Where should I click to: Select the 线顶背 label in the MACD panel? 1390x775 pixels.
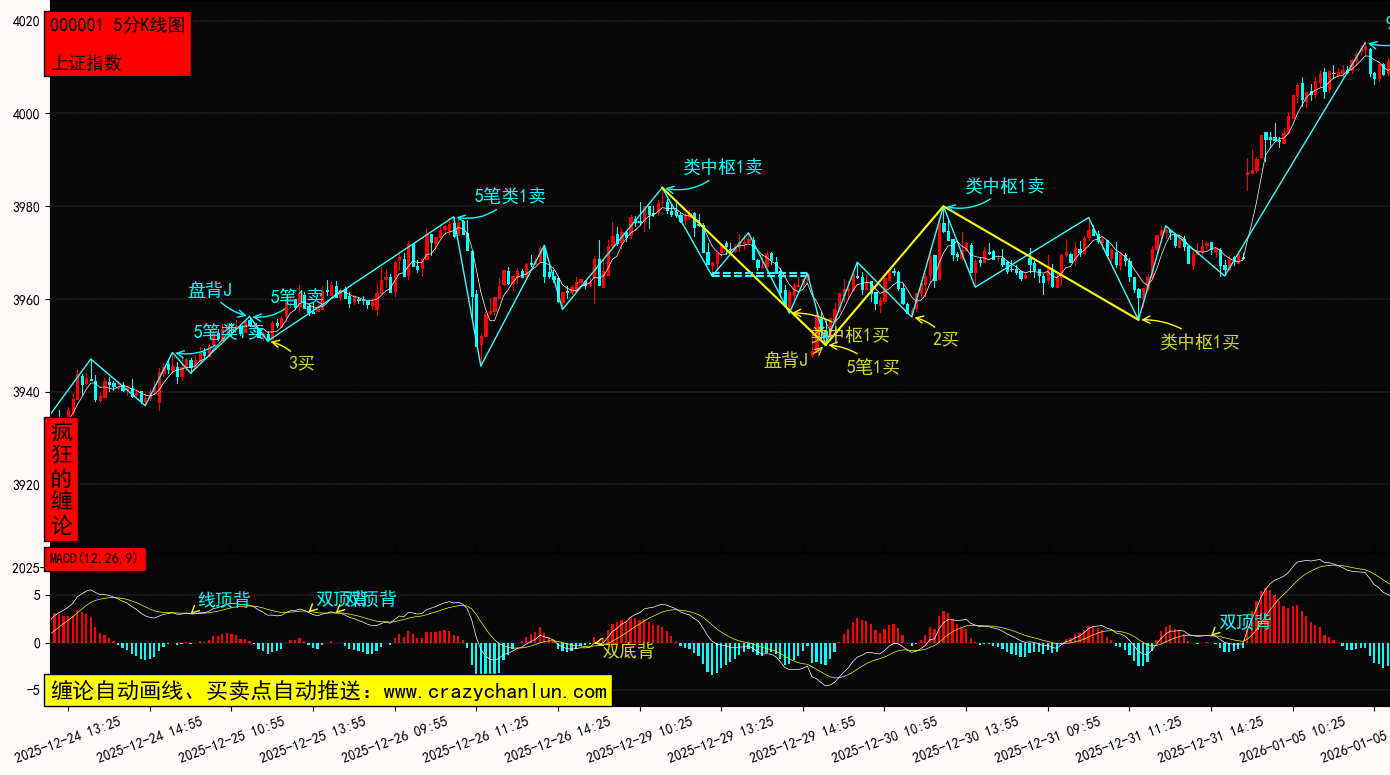(224, 600)
